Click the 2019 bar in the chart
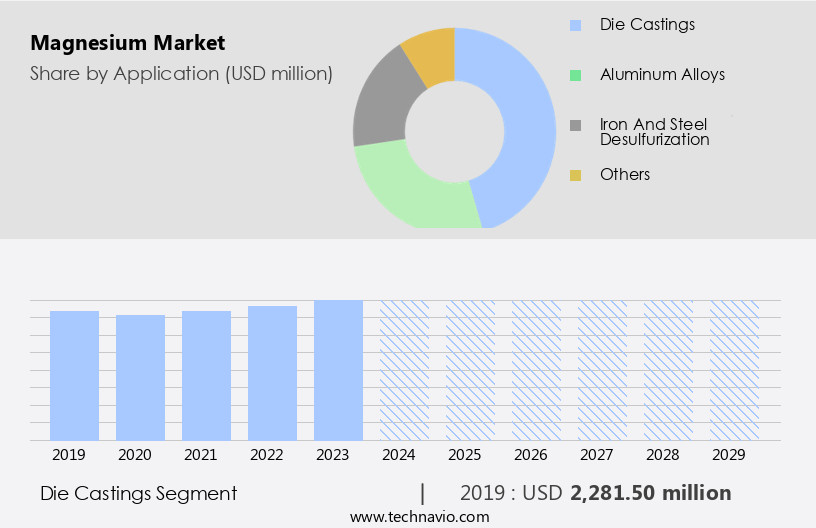The width and height of the screenshot is (816, 528). [75, 375]
